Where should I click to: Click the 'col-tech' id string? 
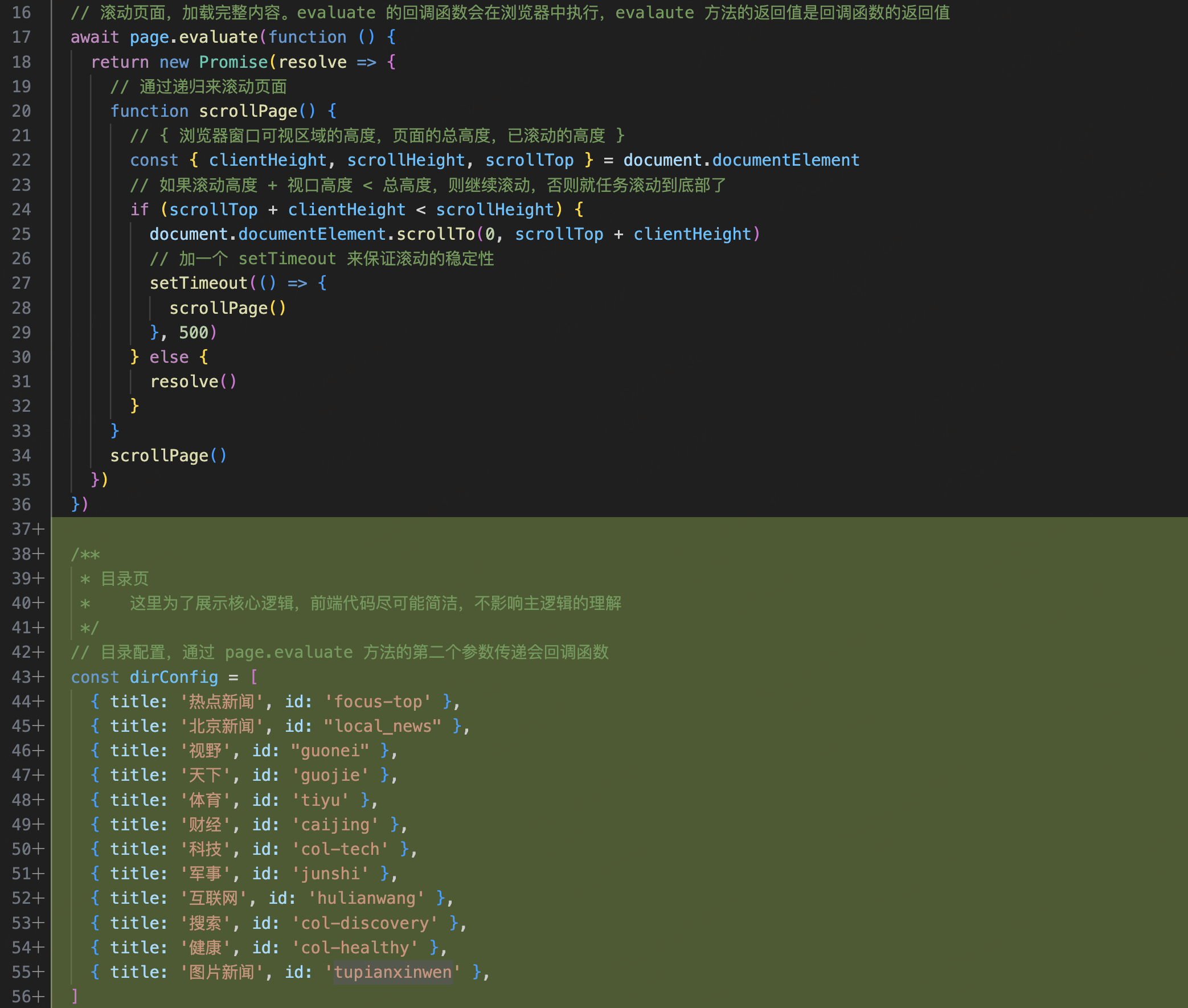click(x=341, y=849)
